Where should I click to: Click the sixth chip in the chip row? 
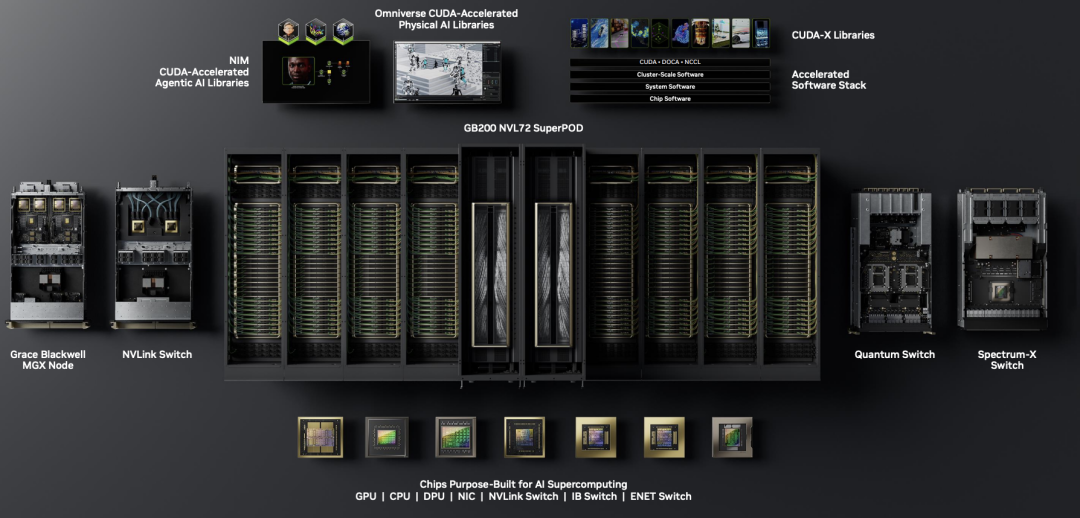click(x=664, y=437)
